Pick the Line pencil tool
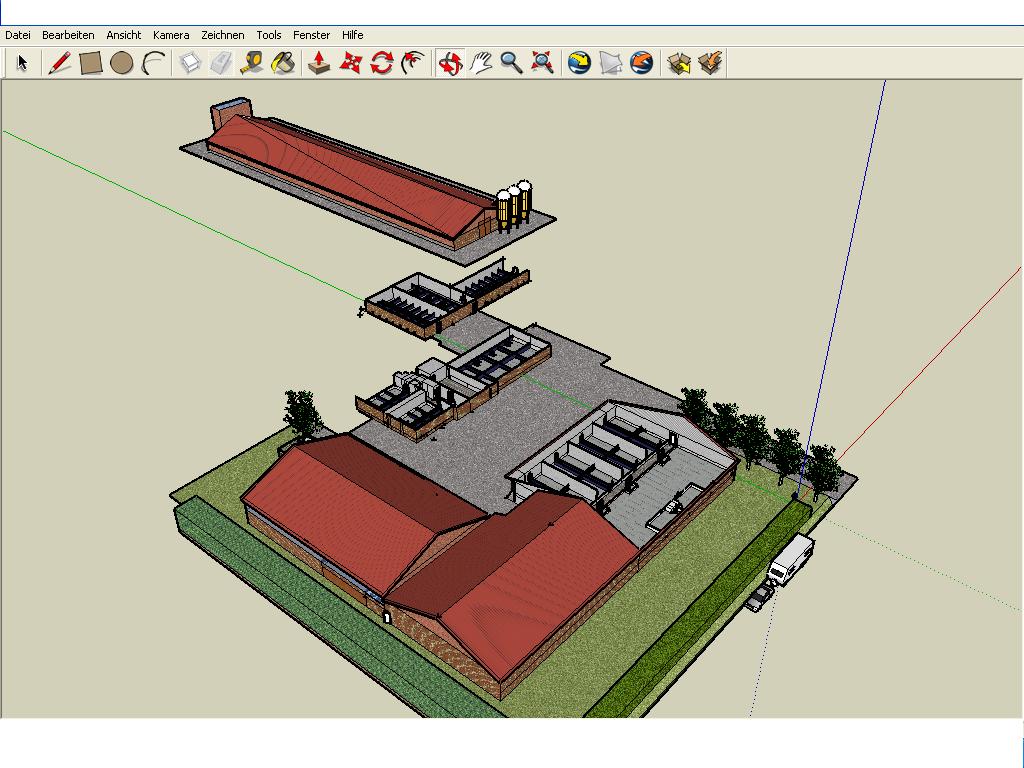The width and height of the screenshot is (1024, 768). (59, 63)
